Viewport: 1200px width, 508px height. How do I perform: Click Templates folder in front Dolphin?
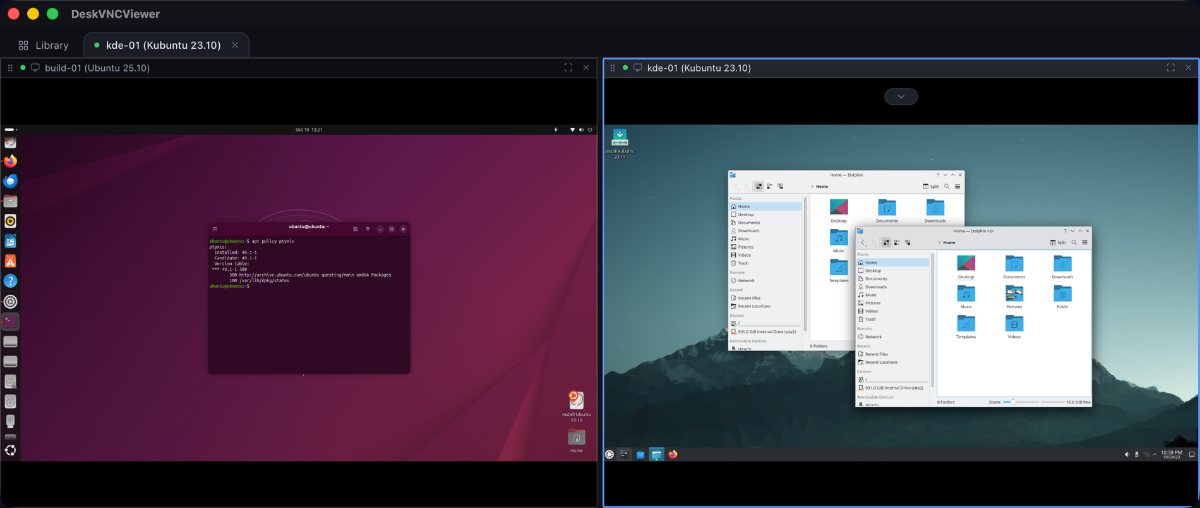(x=966, y=328)
